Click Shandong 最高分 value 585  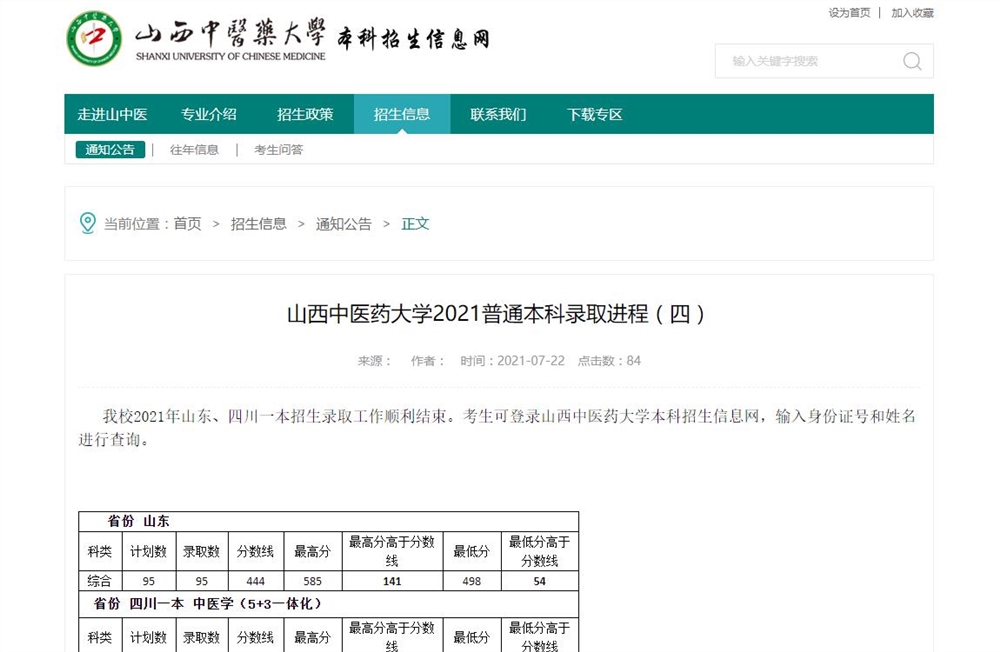tap(312, 581)
